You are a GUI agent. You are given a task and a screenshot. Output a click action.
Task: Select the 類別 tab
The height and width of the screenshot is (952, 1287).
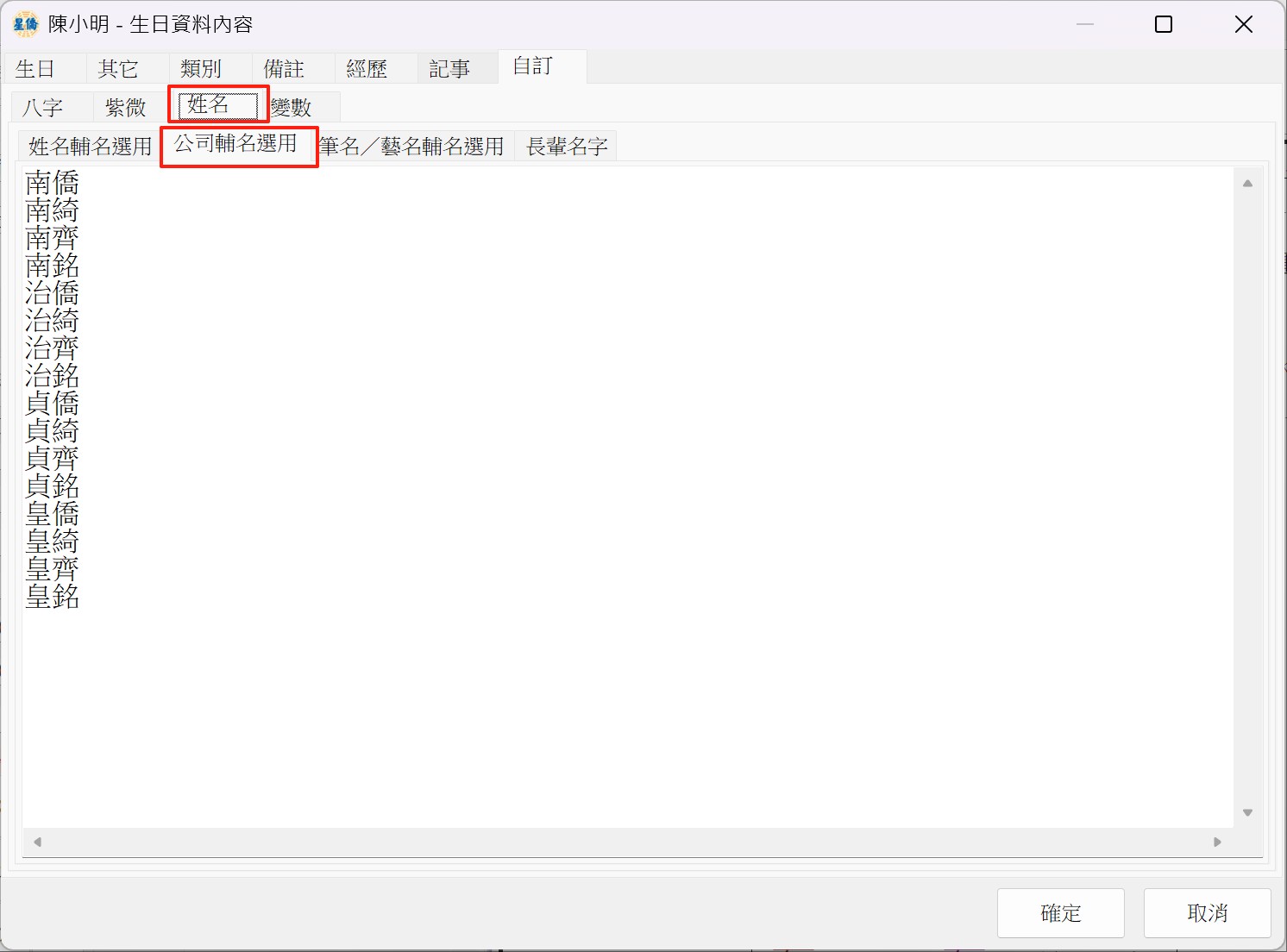[x=201, y=69]
